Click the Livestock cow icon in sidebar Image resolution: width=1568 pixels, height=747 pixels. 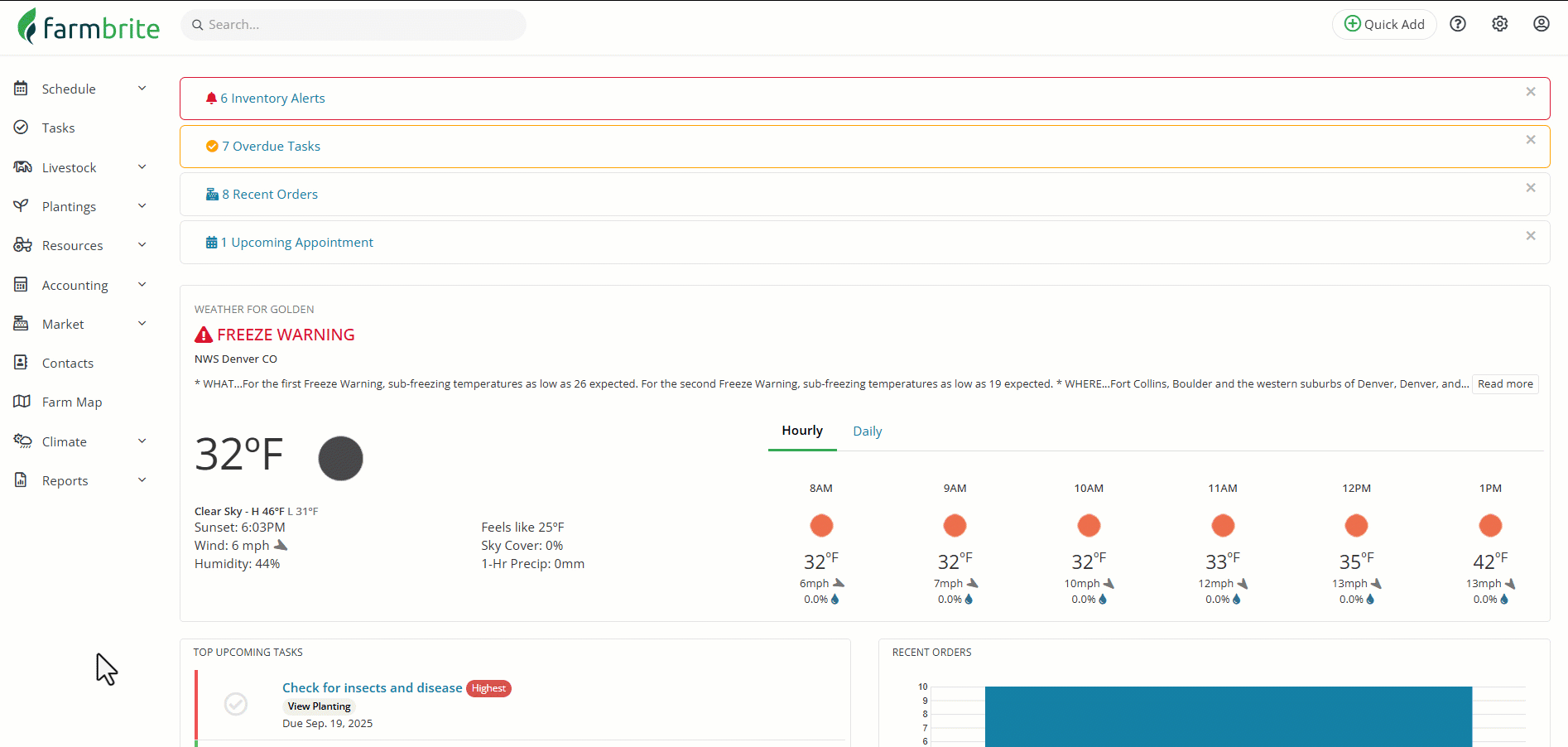click(x=22, y=166)
